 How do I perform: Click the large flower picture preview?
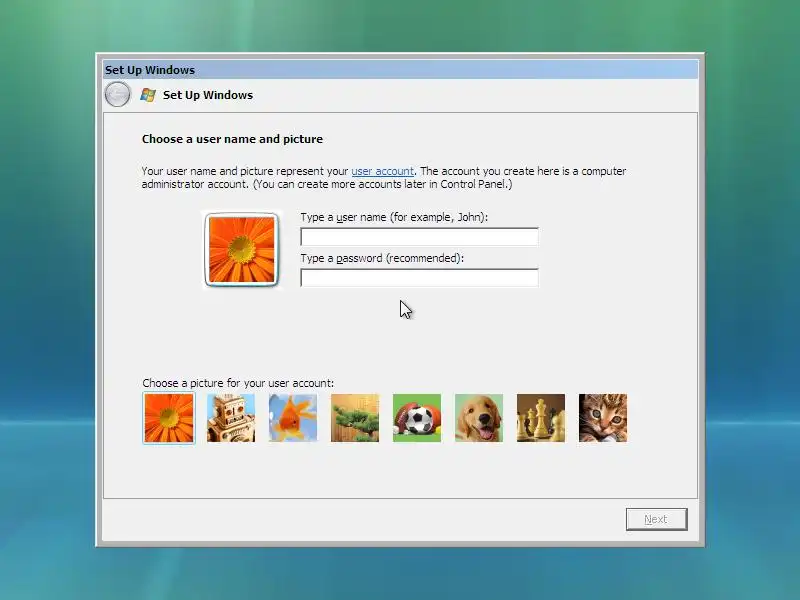click(x=242, y=249)
